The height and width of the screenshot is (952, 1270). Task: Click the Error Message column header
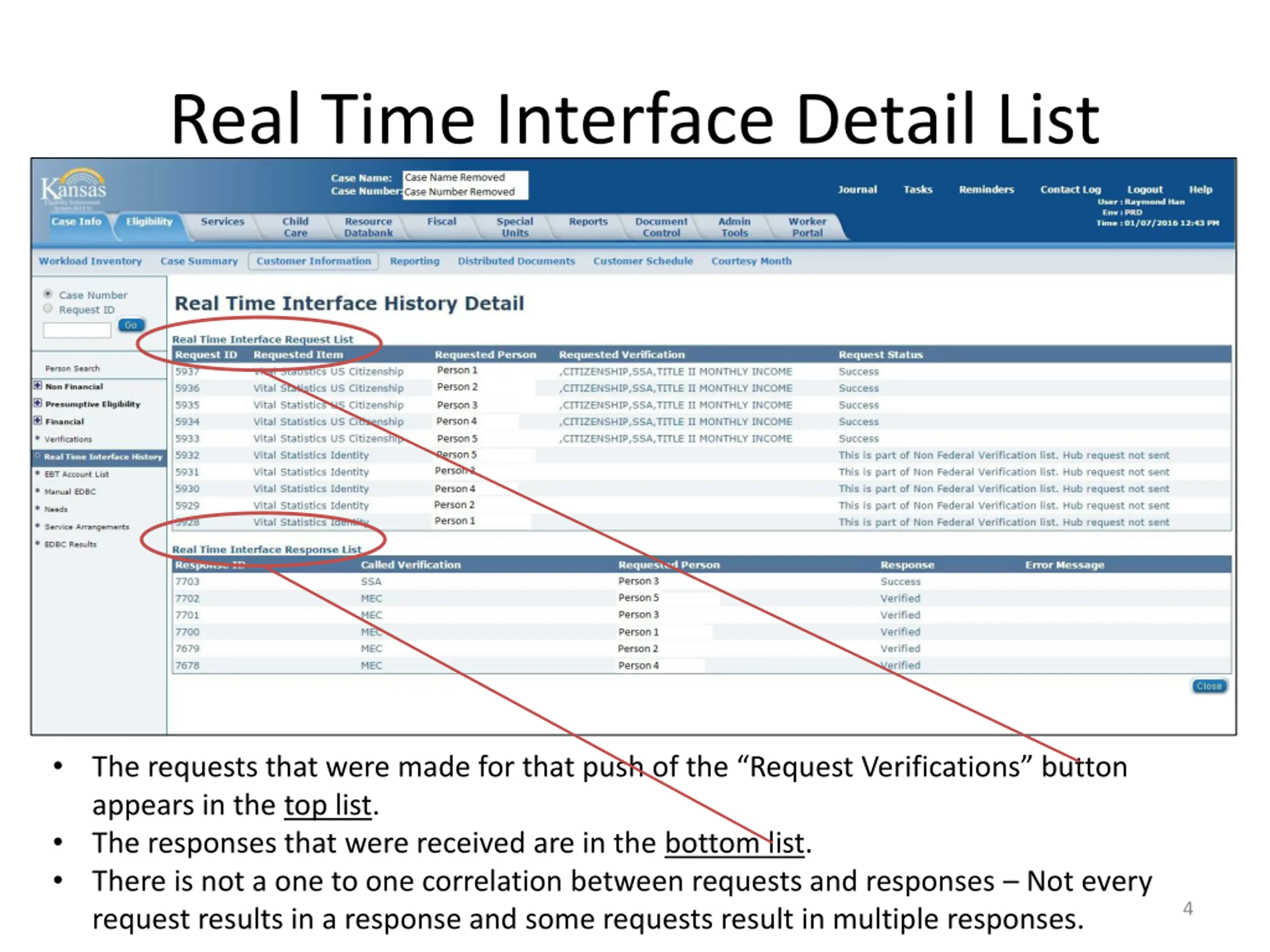1065,565
